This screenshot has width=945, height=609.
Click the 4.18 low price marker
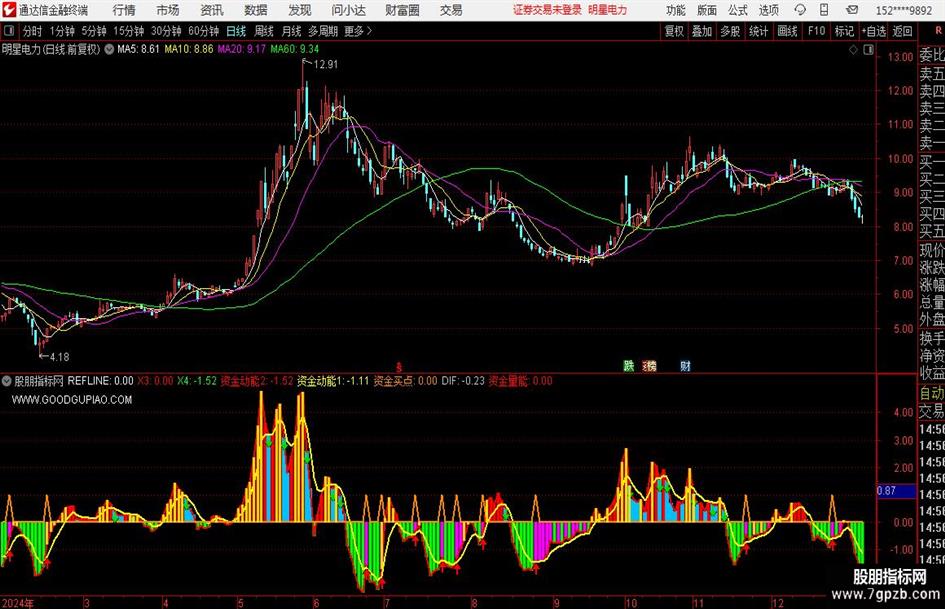(59, 357)
